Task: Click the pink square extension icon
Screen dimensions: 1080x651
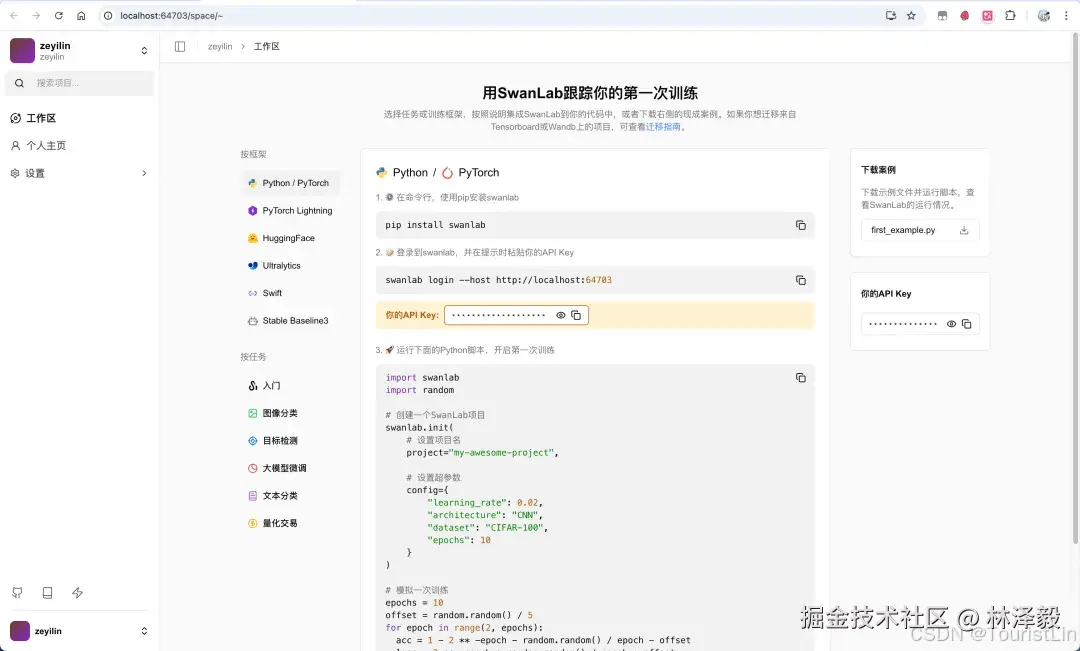Action: point(988,15)
